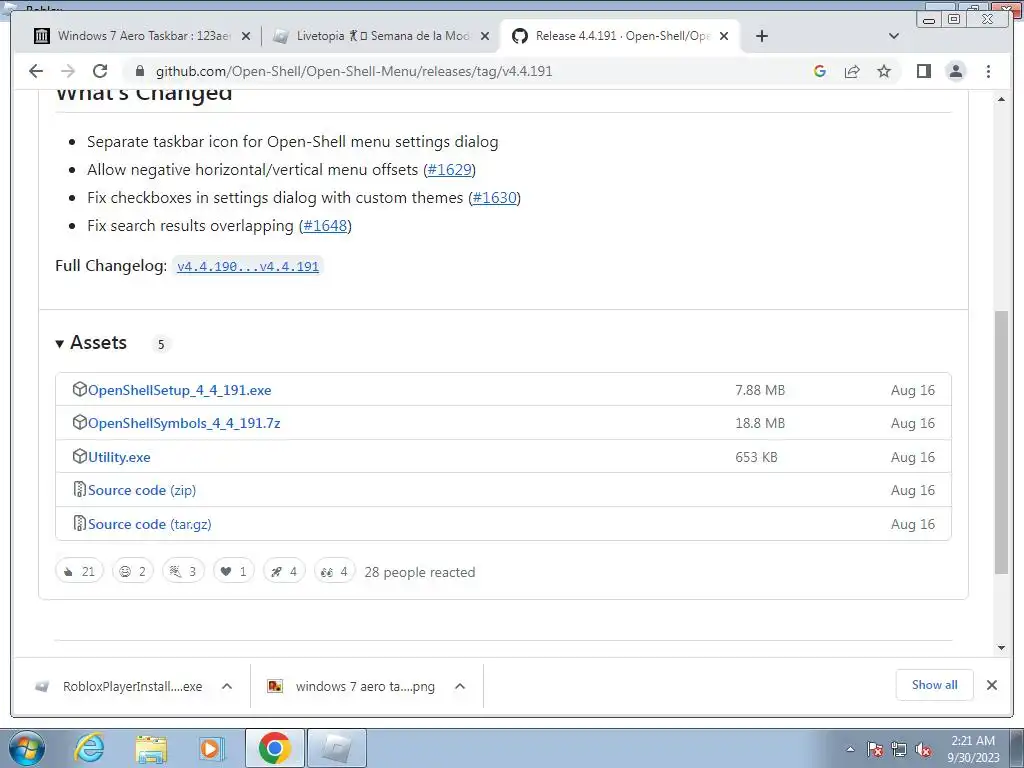1024x768 pixels.
Task: Open Chrome's three-dot menu
Action: [x=988, y=71]
